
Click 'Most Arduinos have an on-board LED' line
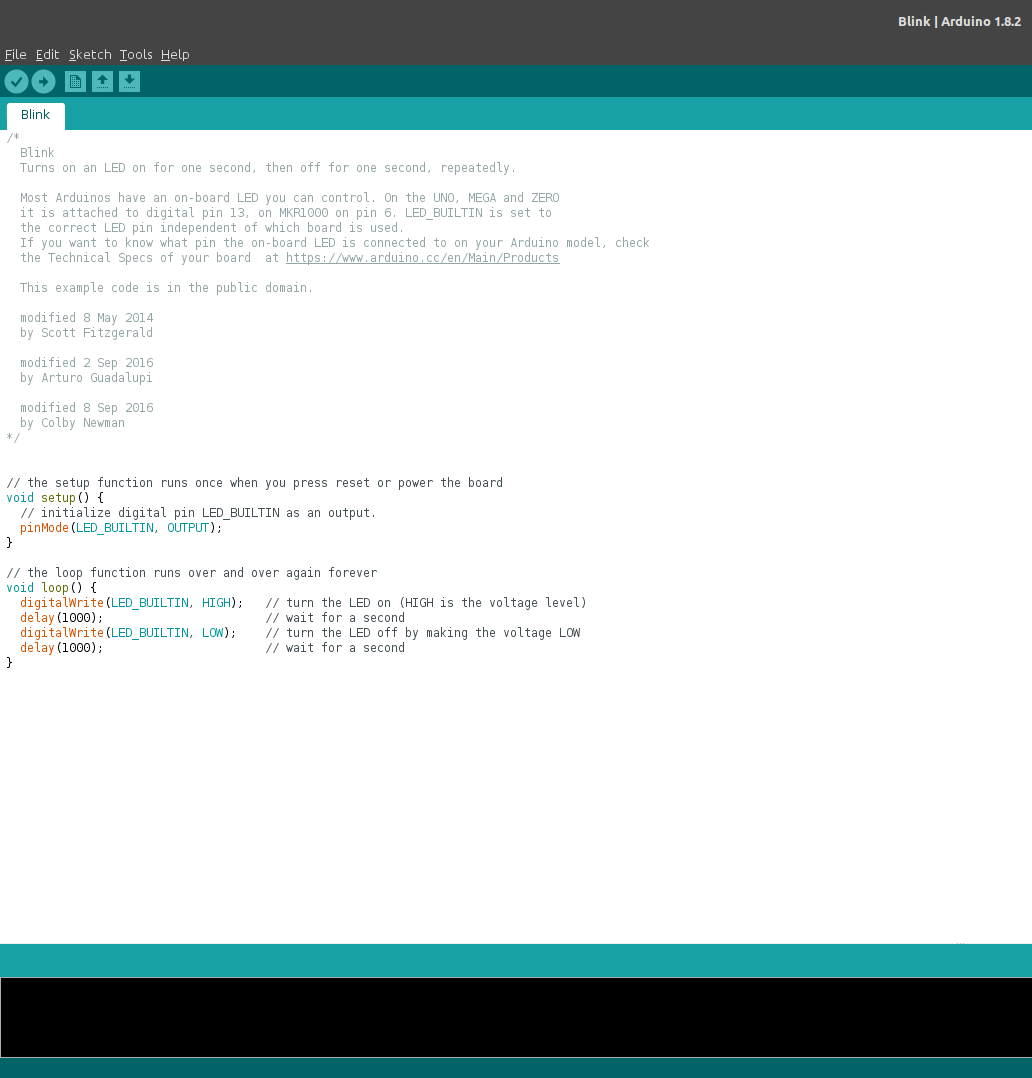[x=289, y=198]
